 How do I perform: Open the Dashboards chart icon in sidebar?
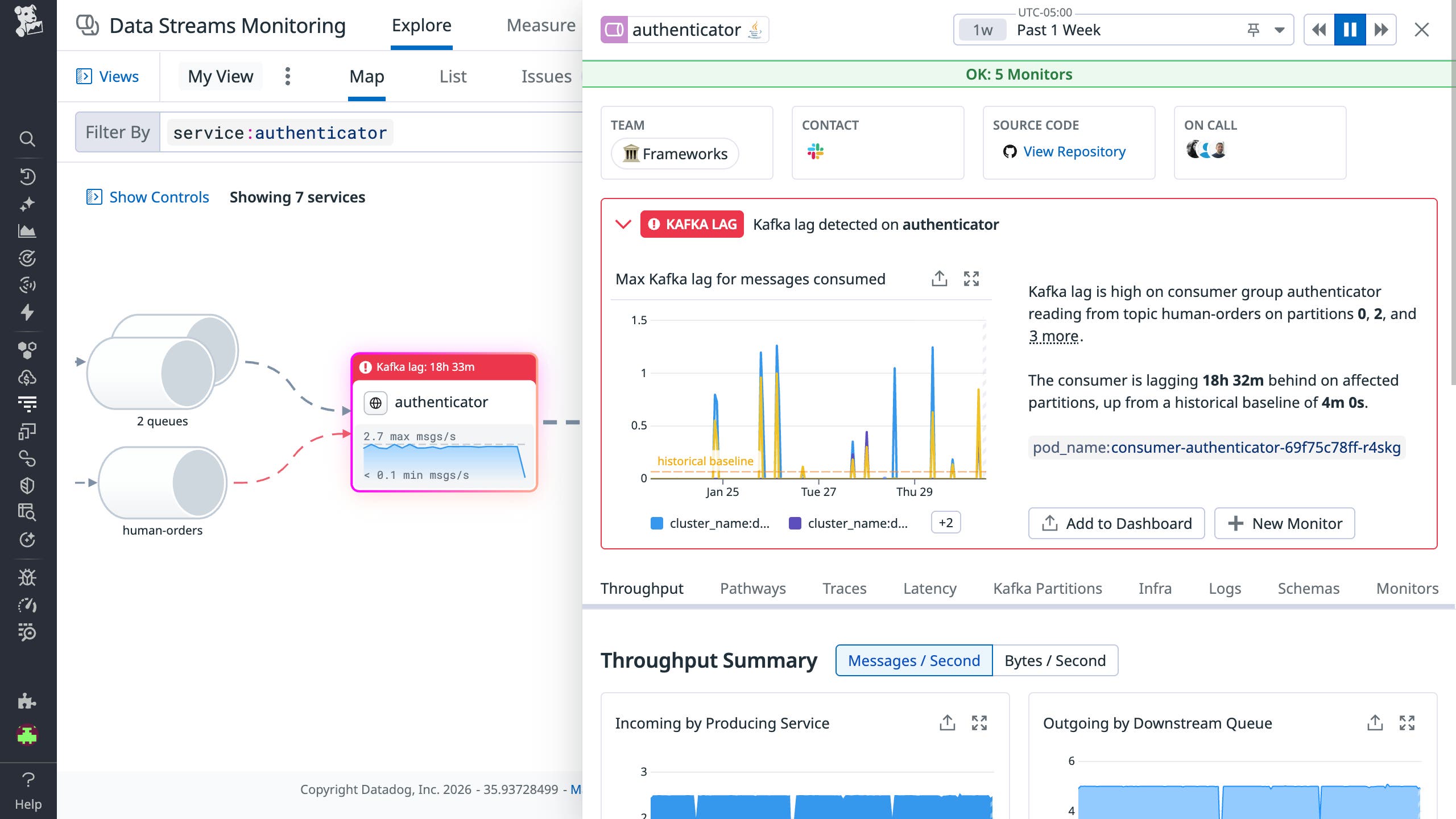pos(28,231)
